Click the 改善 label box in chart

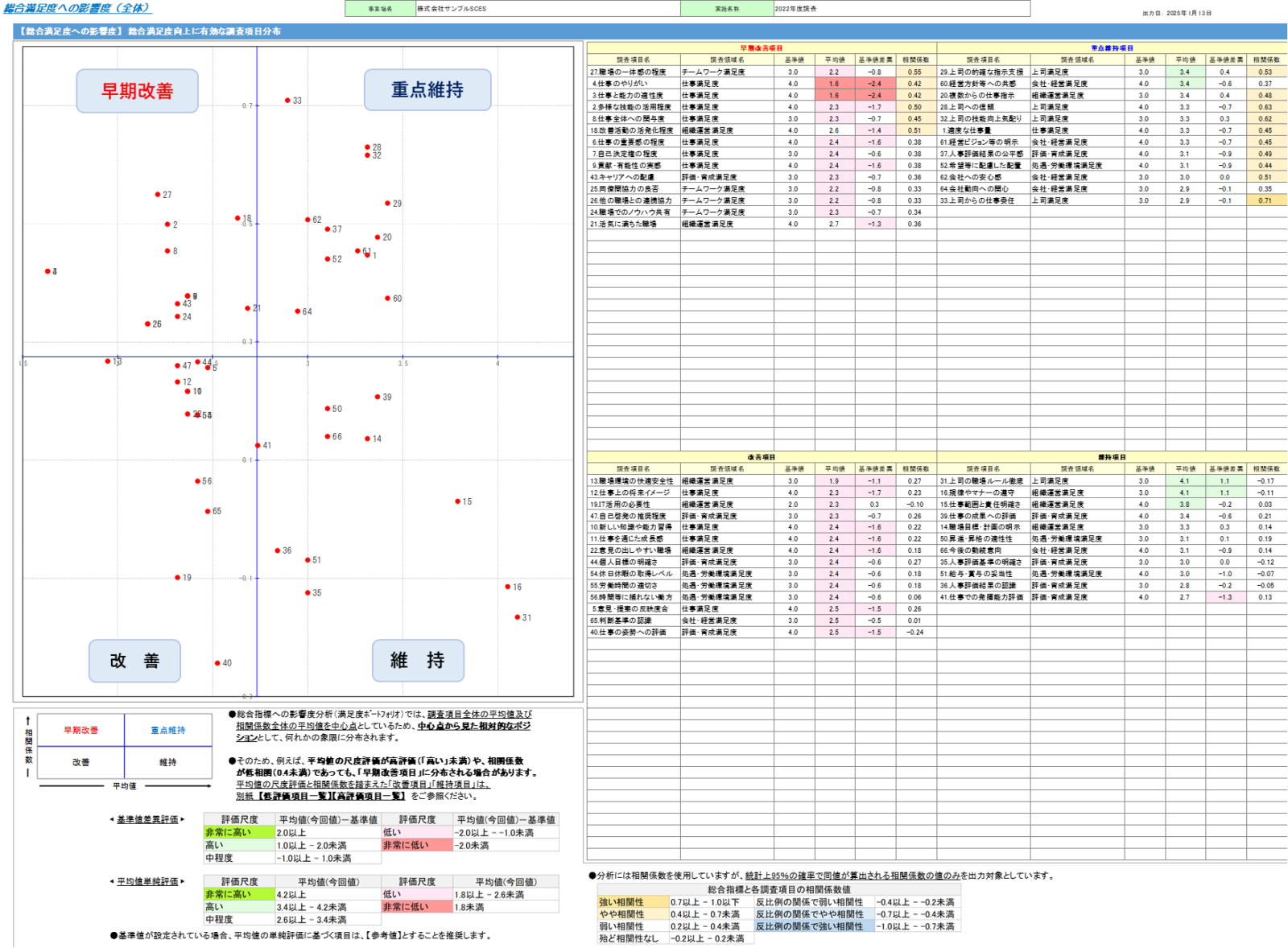click(134, 661)
